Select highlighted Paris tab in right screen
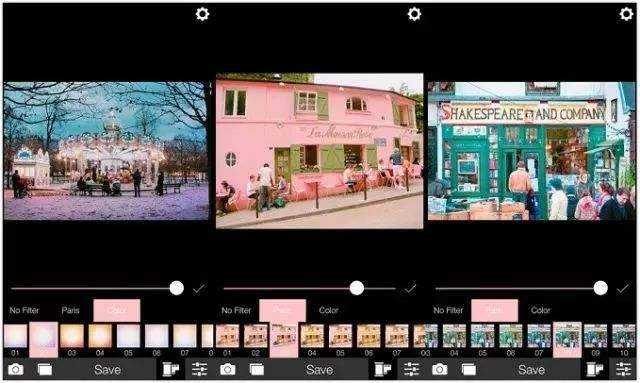Image resolution: width=640 pixels, height=383 pixels. [x=495, y=310]
